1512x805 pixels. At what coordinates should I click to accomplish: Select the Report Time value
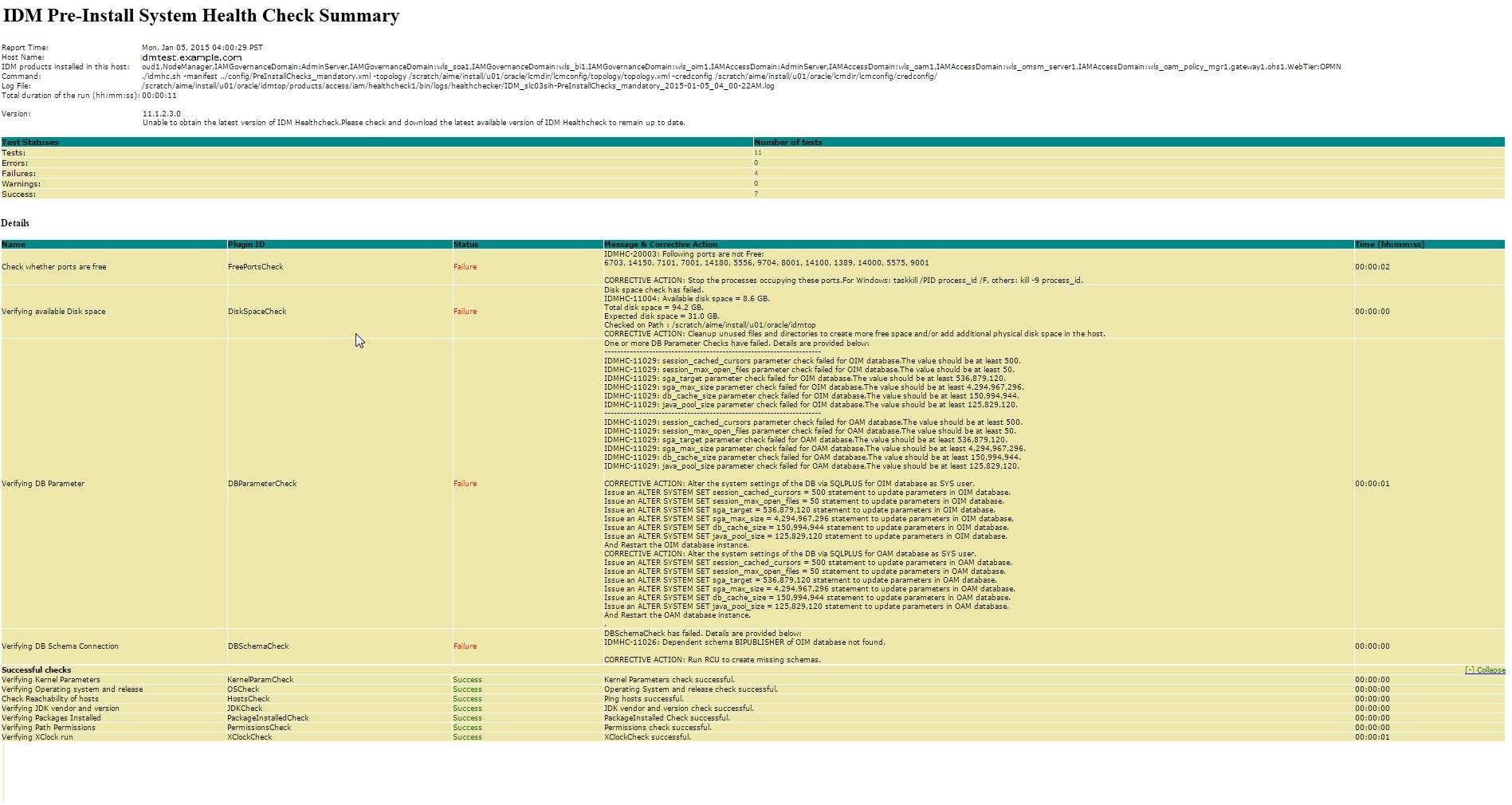click(202, 48)
